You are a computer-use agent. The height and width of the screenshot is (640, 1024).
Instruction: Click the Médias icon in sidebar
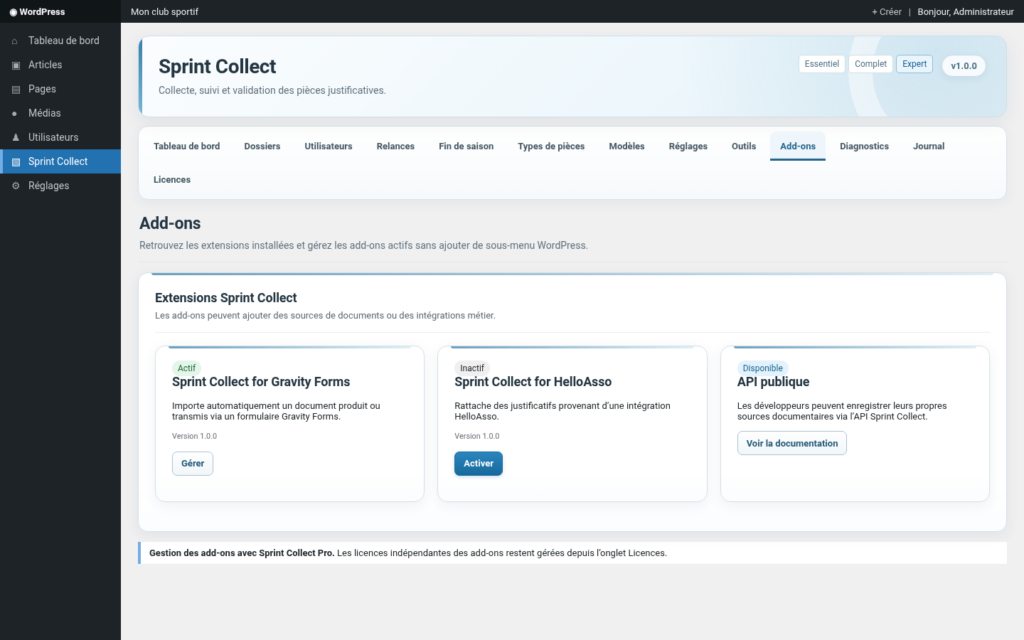point(15,114)
